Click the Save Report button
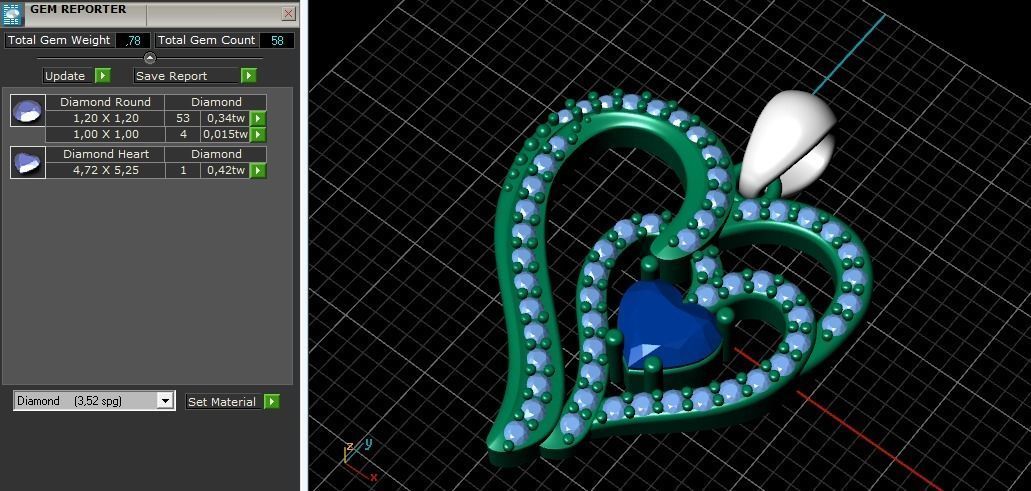1031x491 pixels. point(186,76)
